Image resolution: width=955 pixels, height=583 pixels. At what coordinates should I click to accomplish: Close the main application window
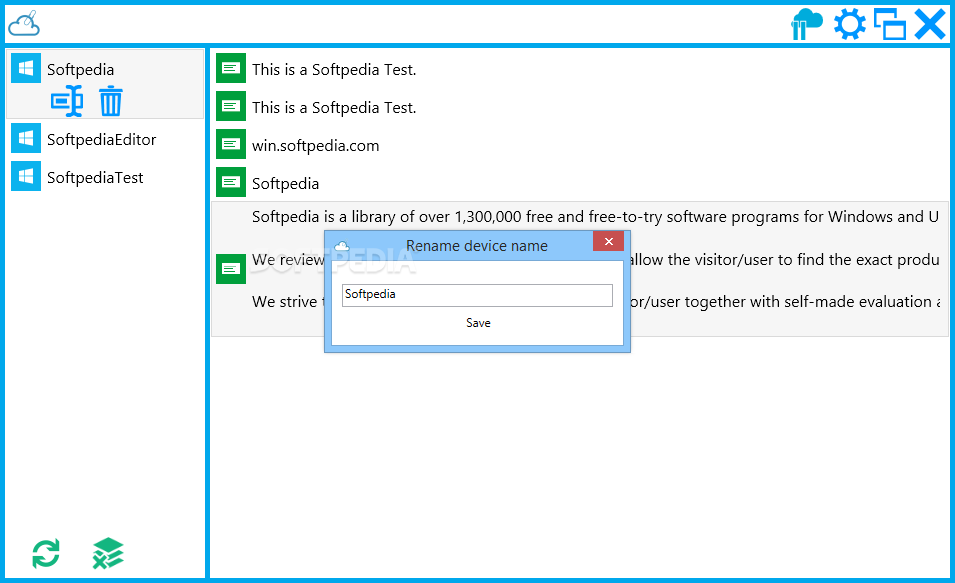pos(930,24)
